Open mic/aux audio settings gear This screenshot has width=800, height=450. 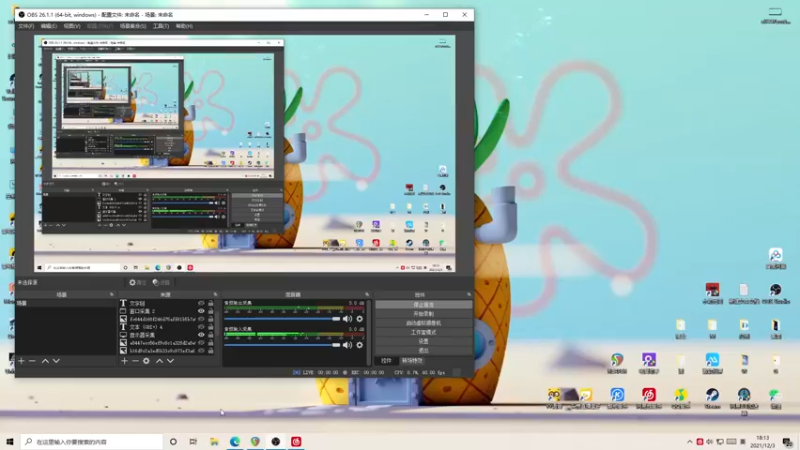(360, 345)
